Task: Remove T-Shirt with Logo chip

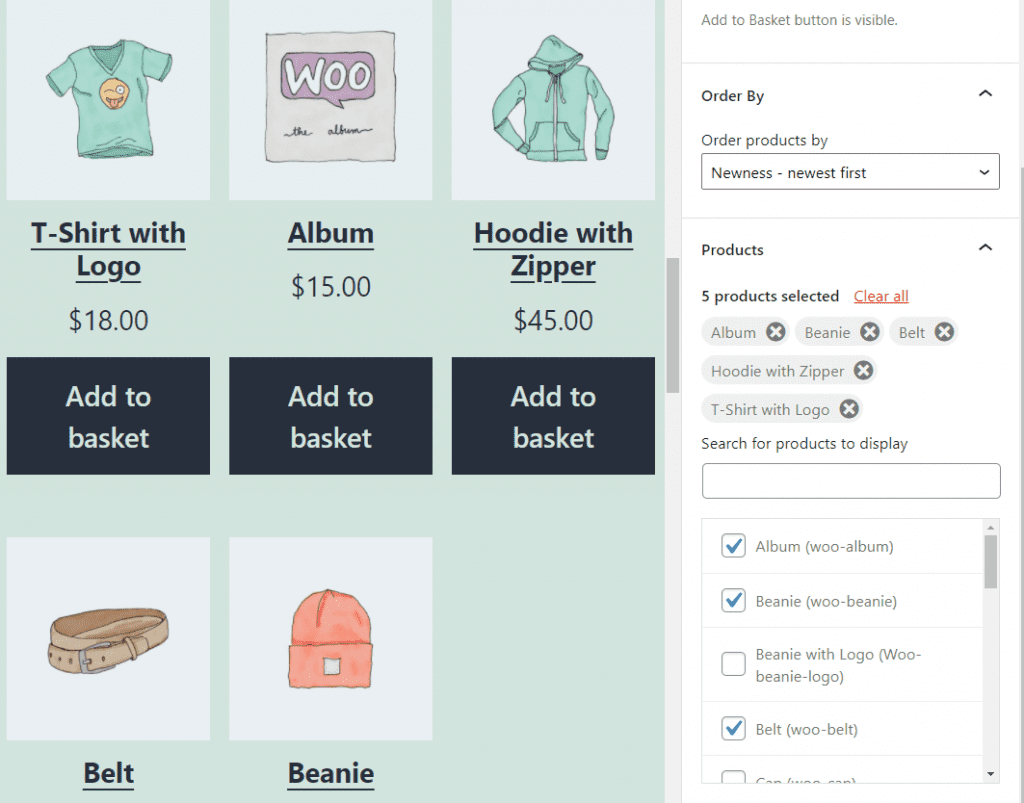Action: pyautogui.click(x=849, y=408)
